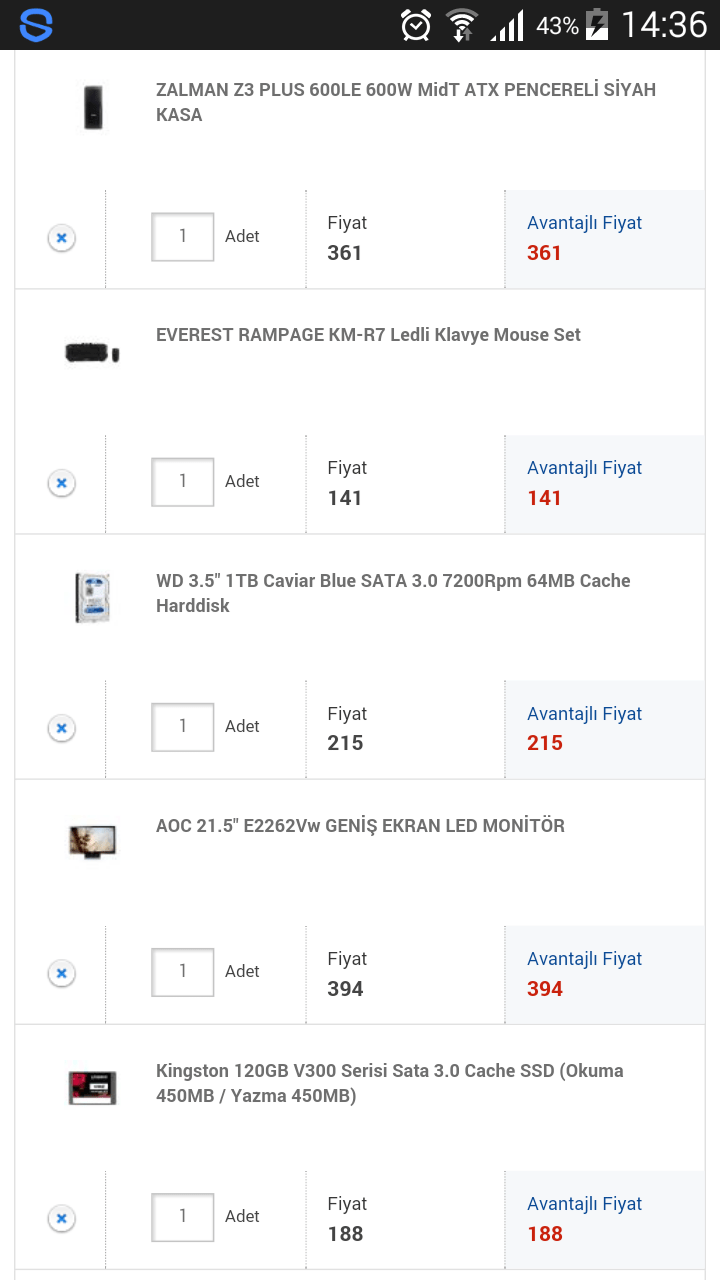Edit quantity field for WD harddisk
The image size is (720, 1280).
tap(183, 727)
